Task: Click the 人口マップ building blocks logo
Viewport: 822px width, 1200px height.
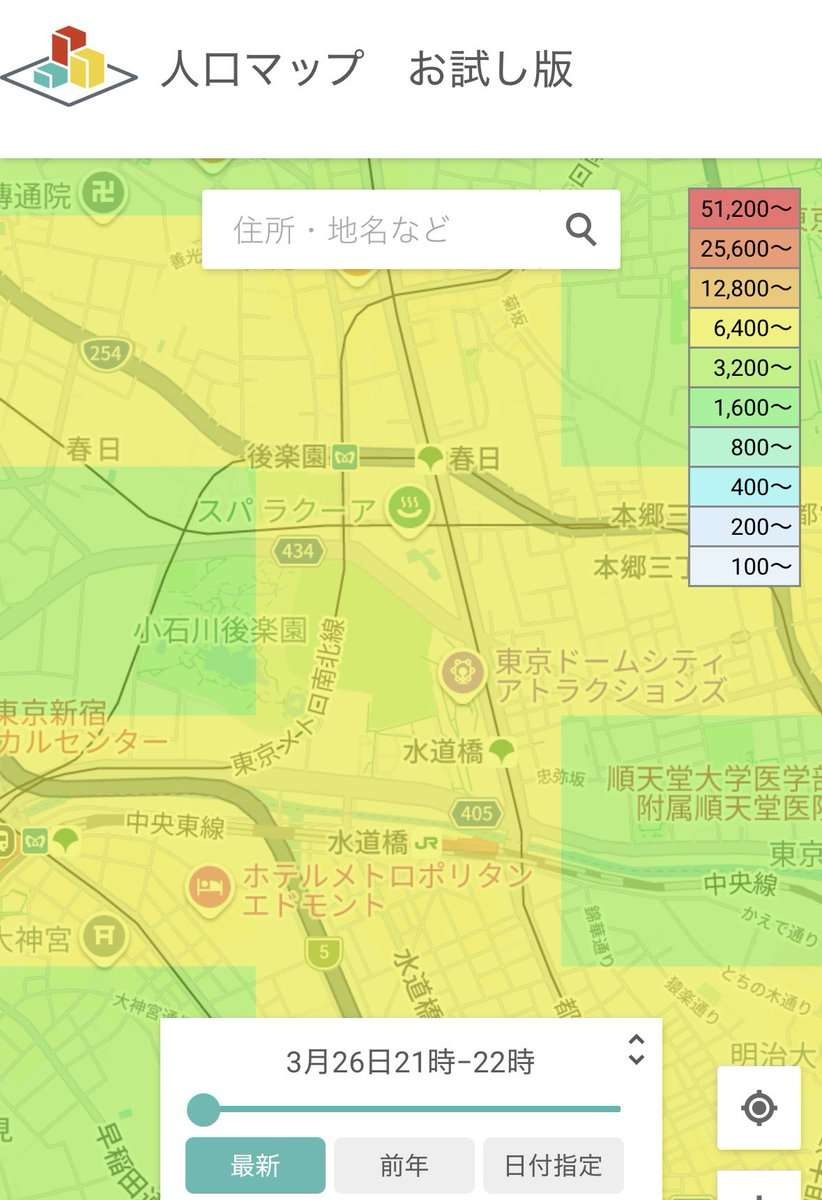Action: [68, 66]
